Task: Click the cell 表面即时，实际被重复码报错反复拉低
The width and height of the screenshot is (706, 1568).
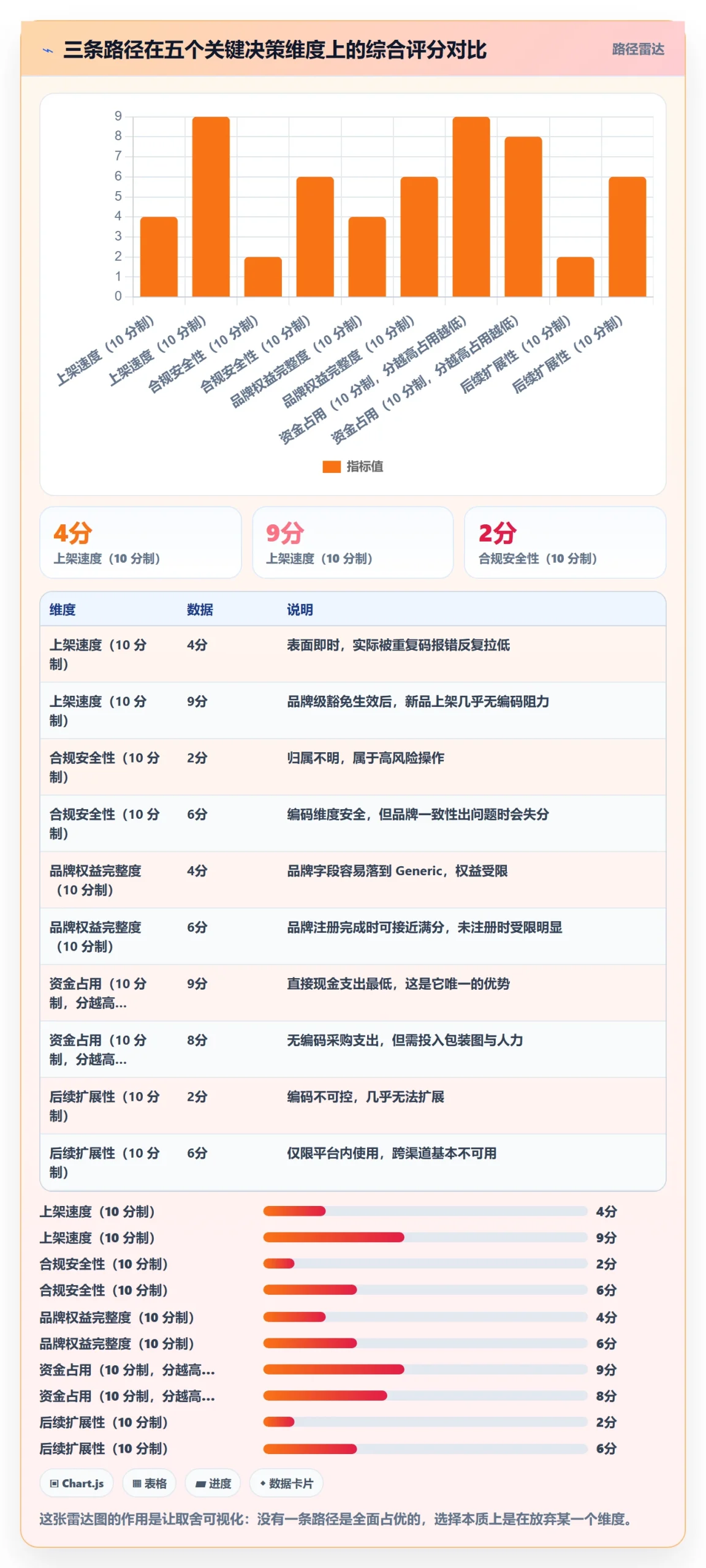Action: point(398,645)
